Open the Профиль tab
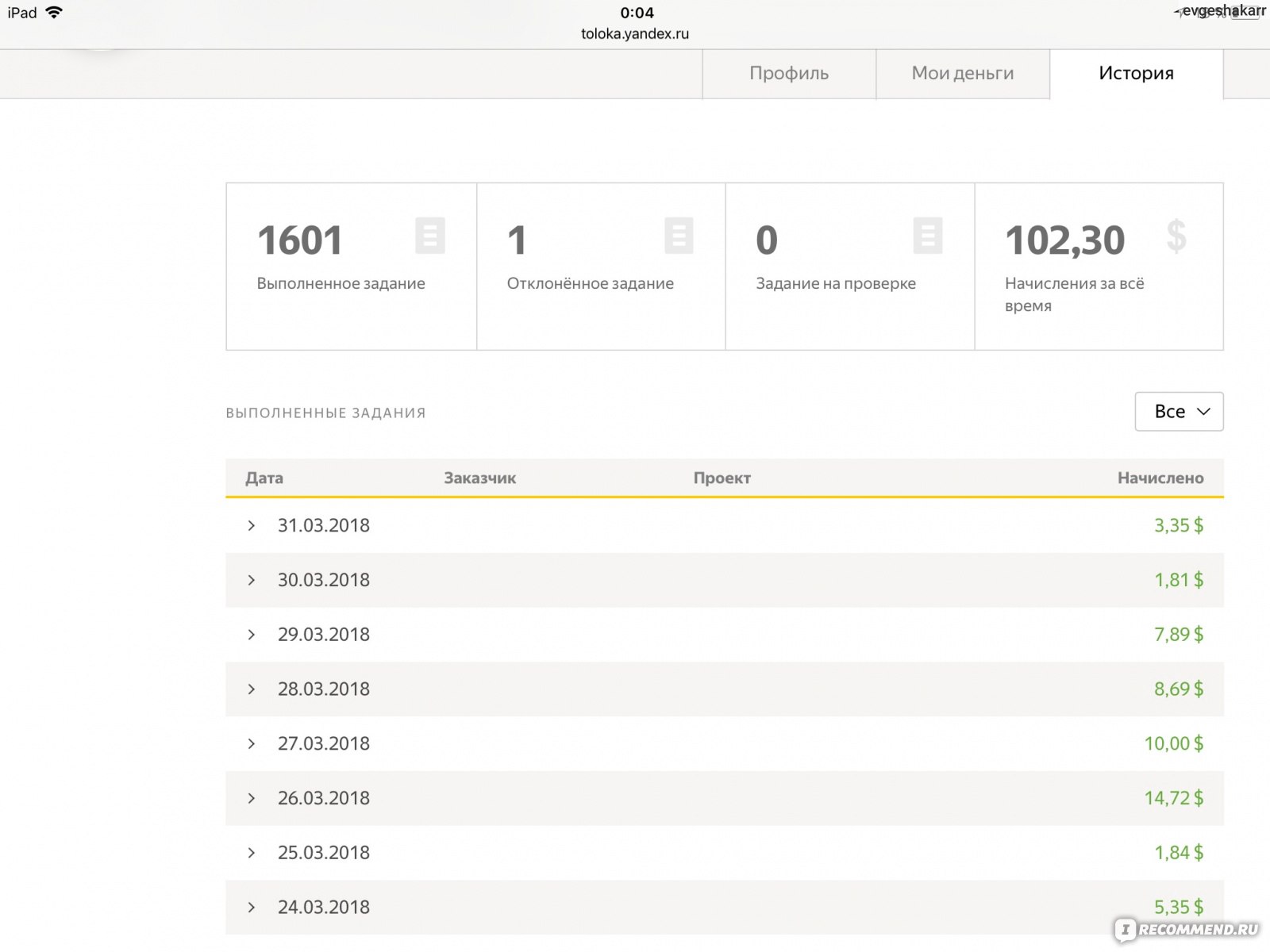The width and height of the screenshot is (1270, 952). (x=789, y=74)
